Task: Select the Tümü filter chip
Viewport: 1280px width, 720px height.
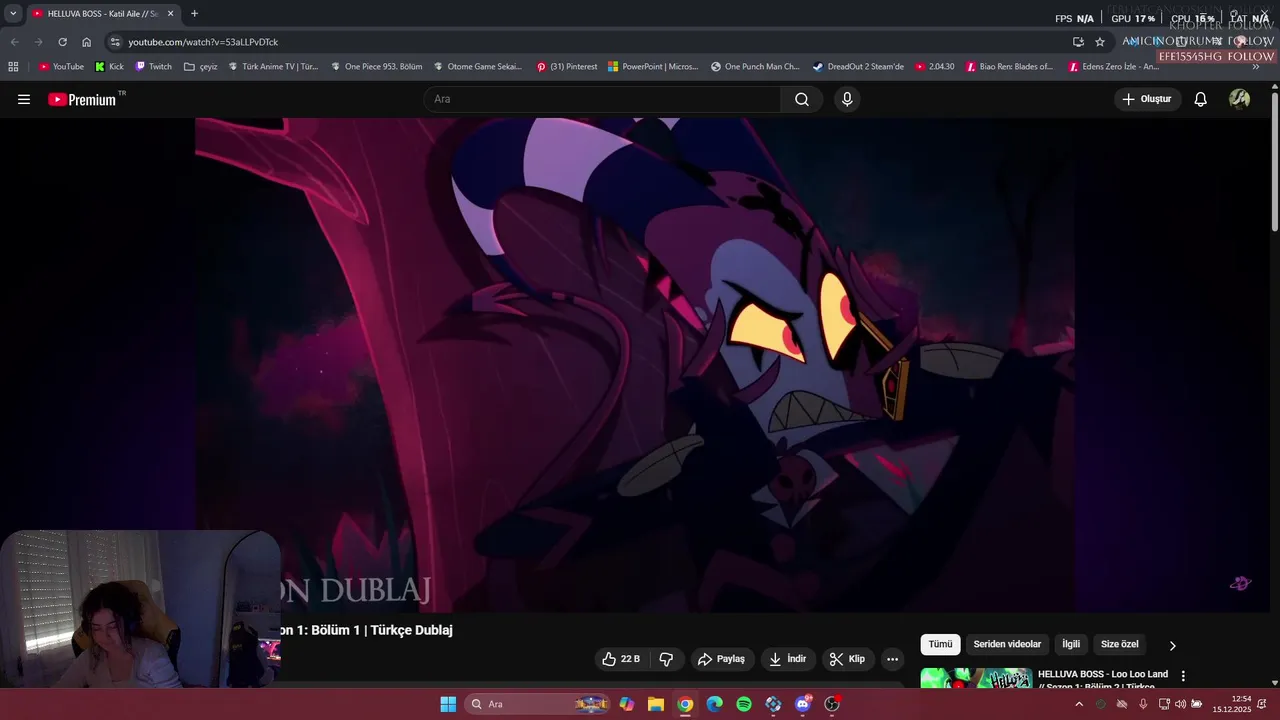Action: coord(940,645)
